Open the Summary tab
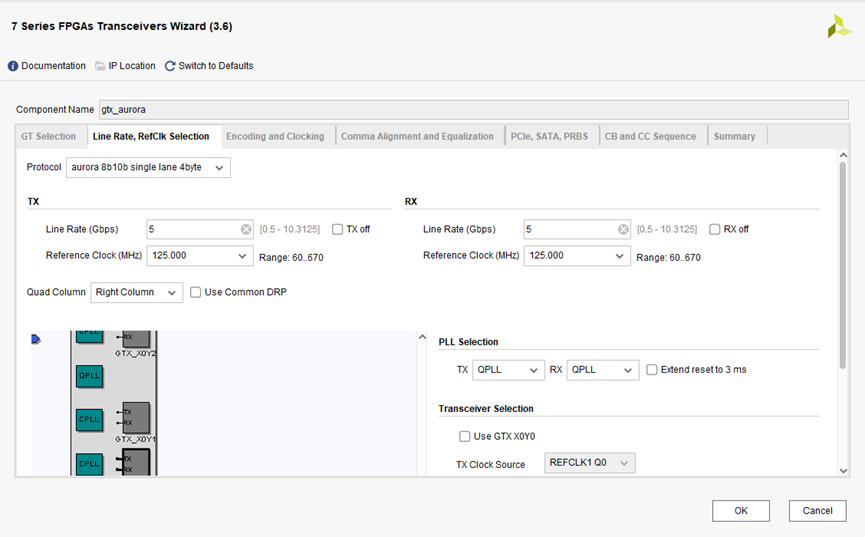This screenshot has height=537, width=865. pos(734,136)
